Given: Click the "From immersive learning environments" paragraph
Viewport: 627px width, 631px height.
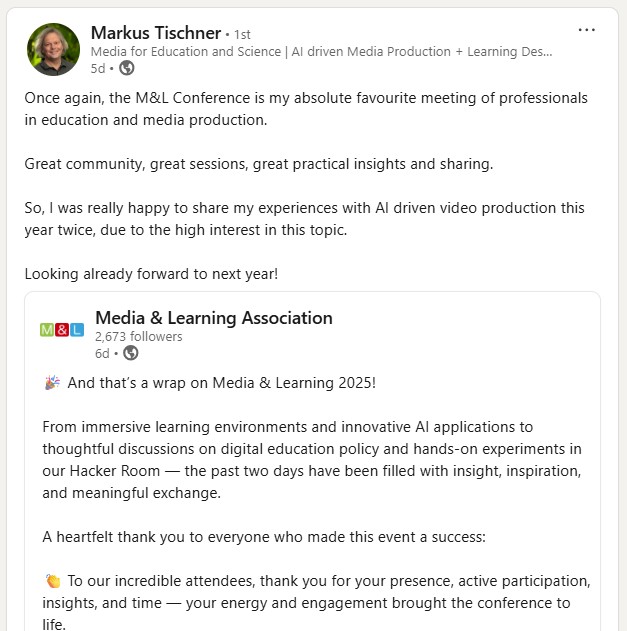Looking at the screenshot, I should coord(311,449).
